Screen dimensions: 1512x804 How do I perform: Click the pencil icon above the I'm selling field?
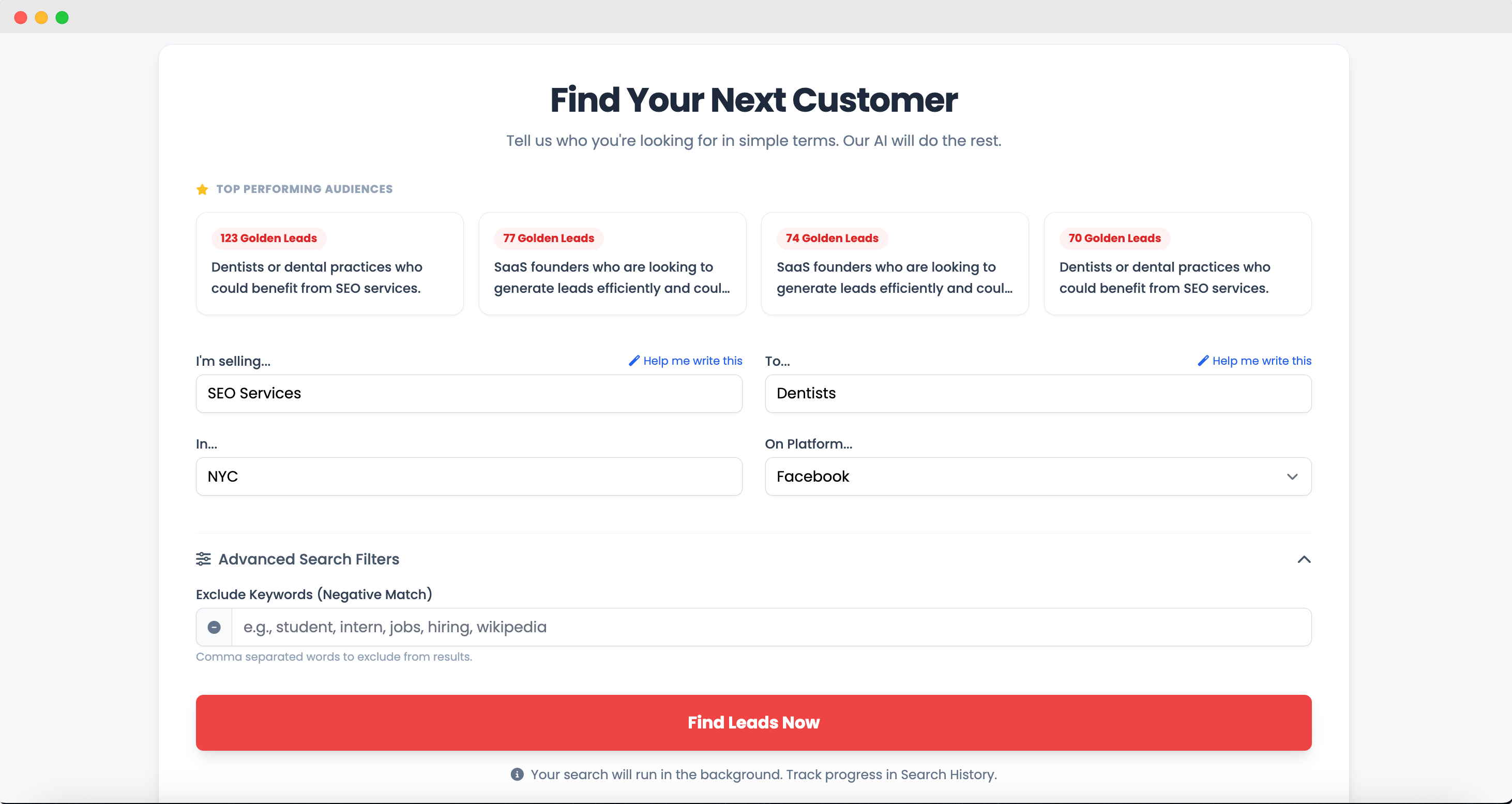coord(634,361)
